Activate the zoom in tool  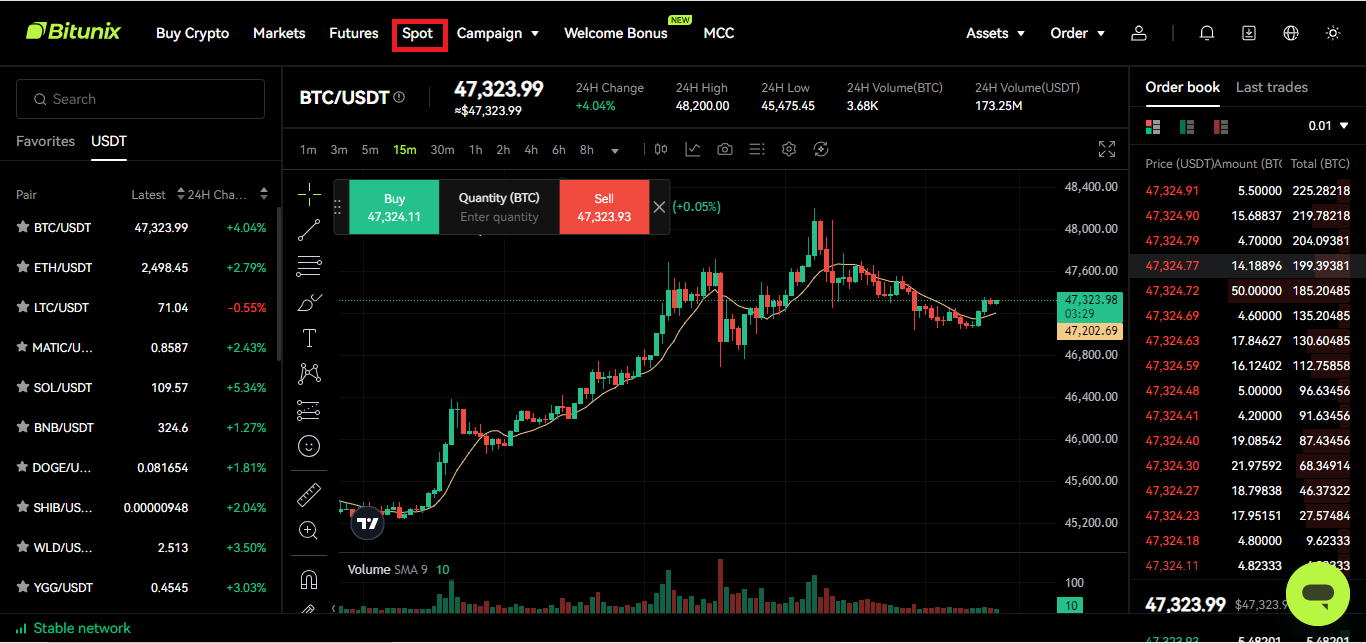309,530
